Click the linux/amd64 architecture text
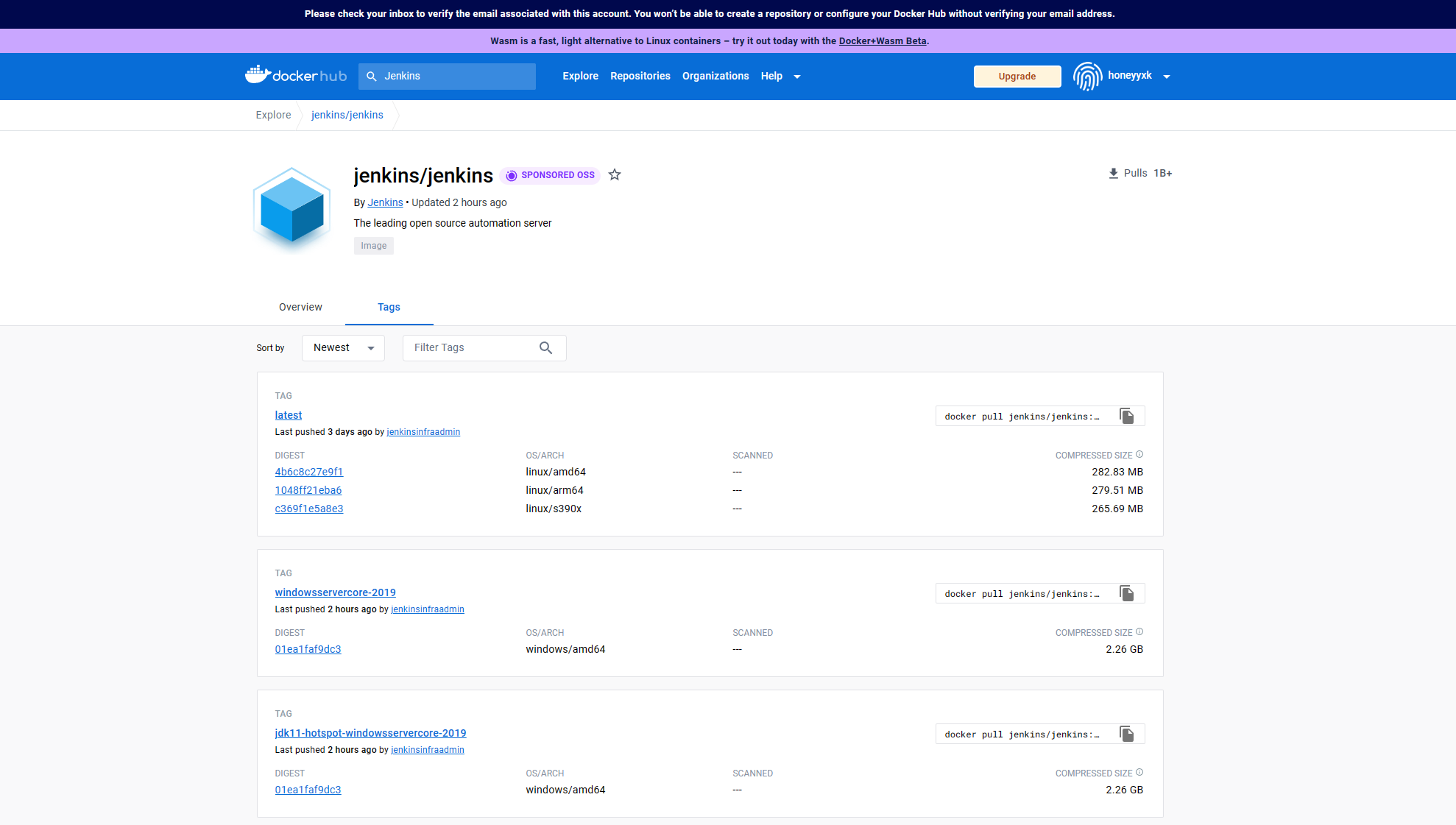The width and height of the screenshot is (1456, 825). coord(556,472)
